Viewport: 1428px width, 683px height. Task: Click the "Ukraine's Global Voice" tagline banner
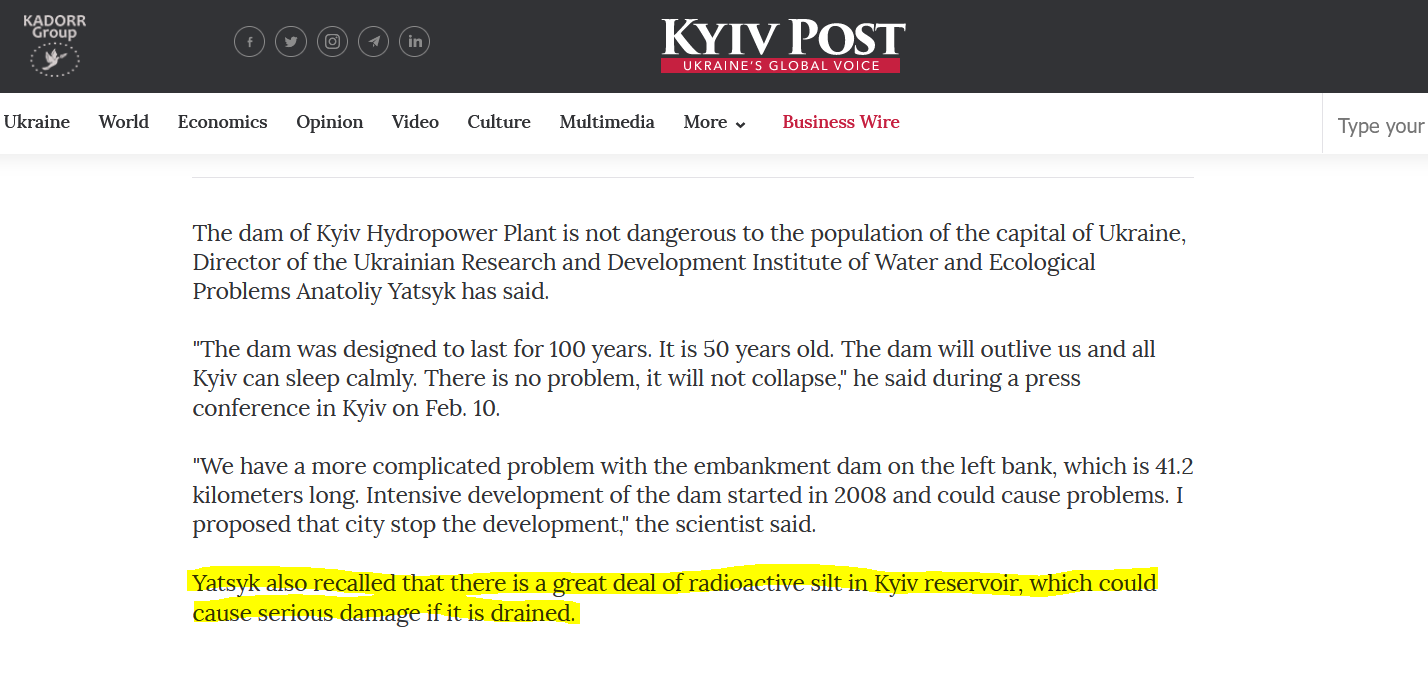[781, 66]
